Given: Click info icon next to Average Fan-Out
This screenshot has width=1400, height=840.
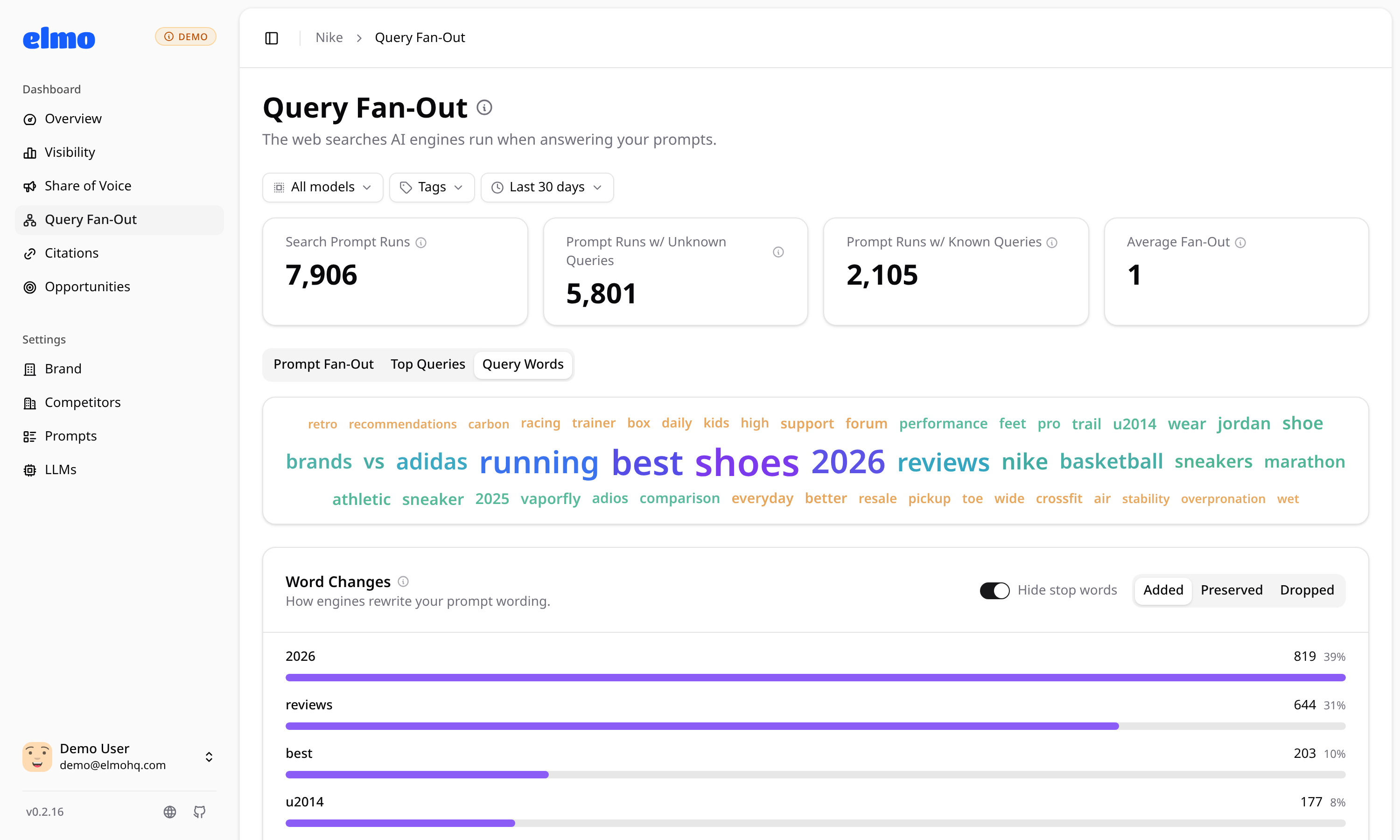Looking at the screenshot, I should [x=1240, y=243].
